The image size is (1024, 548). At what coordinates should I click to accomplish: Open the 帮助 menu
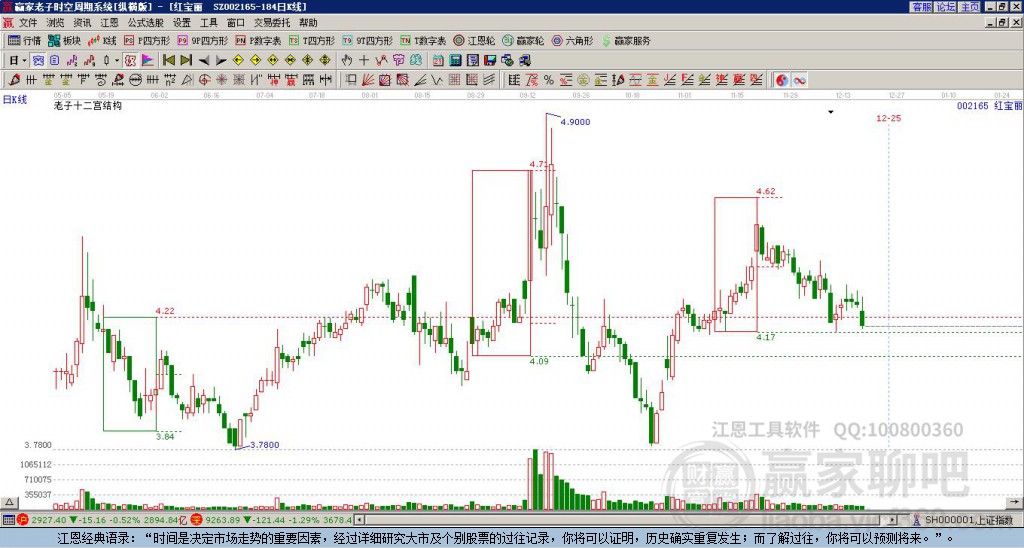coord(308,23)
